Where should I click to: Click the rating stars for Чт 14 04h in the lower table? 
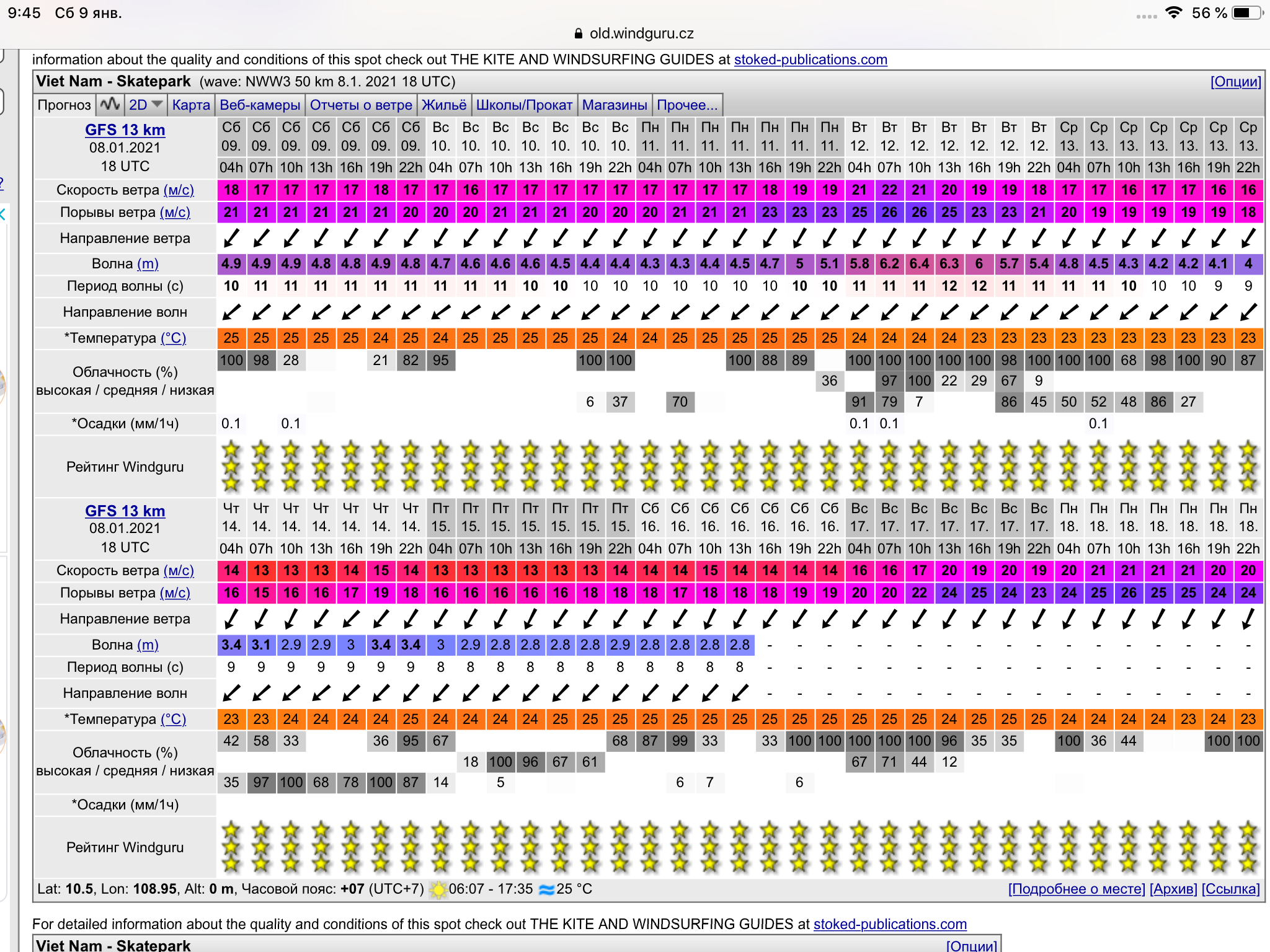coord(231,847)
